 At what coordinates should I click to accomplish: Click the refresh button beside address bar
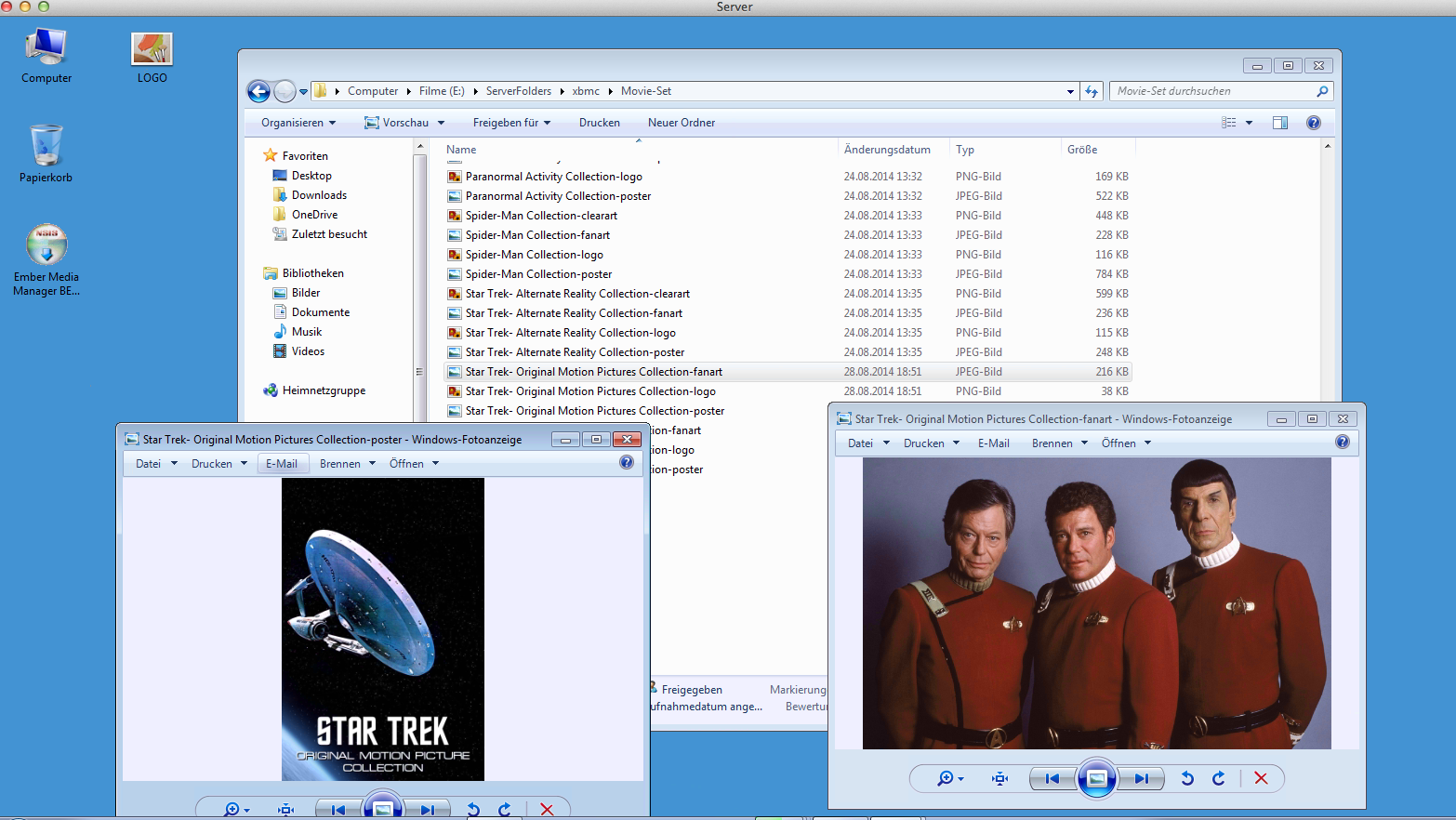[1092, 91]
